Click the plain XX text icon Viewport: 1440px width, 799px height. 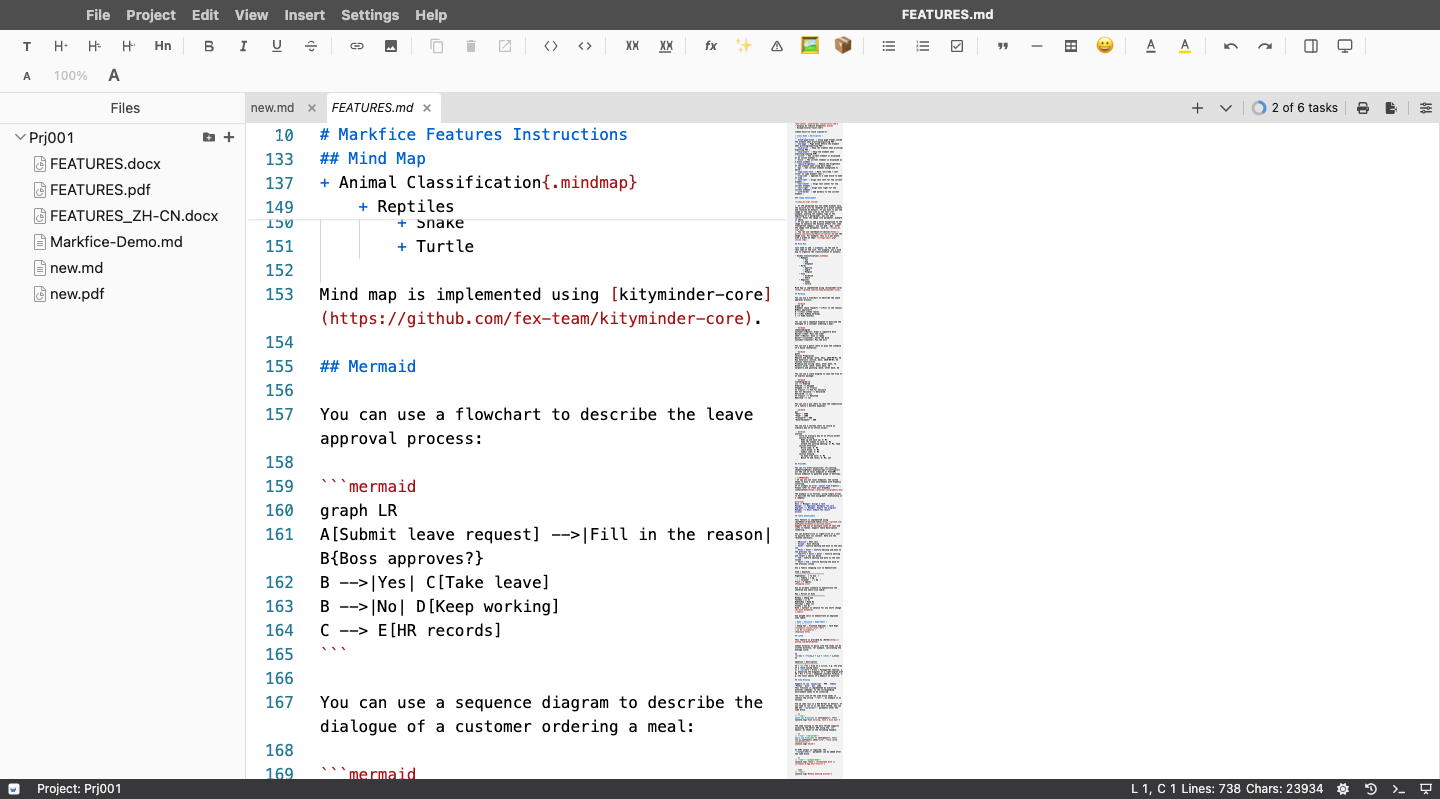[632, 46]
